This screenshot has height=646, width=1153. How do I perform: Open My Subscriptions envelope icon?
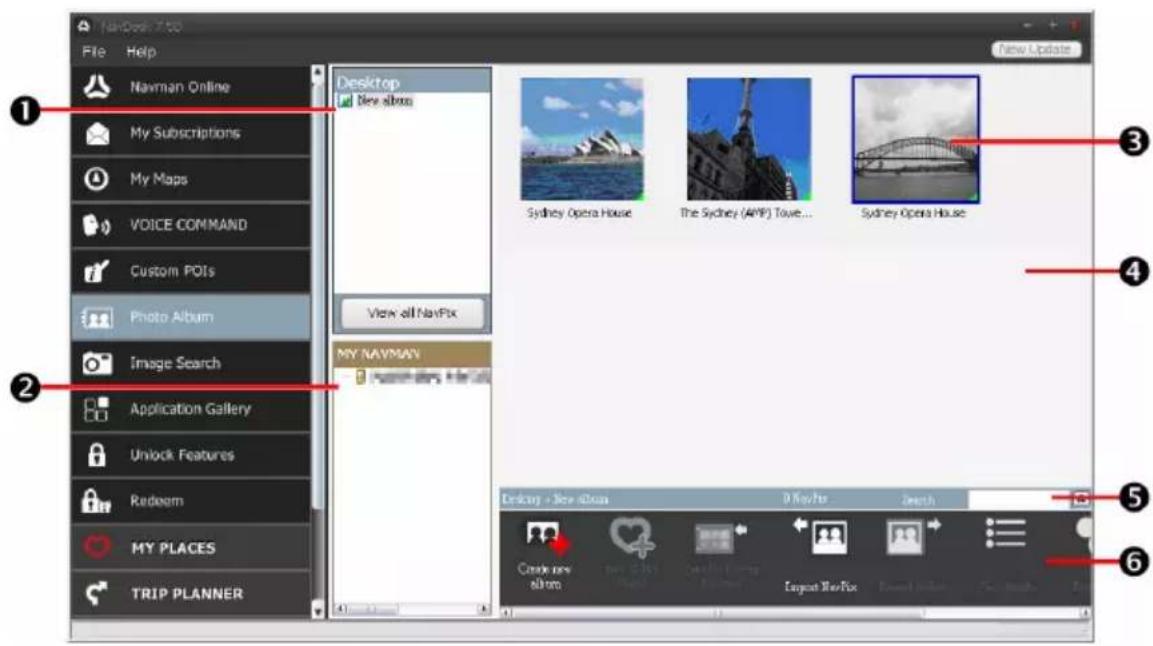[97, 134]
